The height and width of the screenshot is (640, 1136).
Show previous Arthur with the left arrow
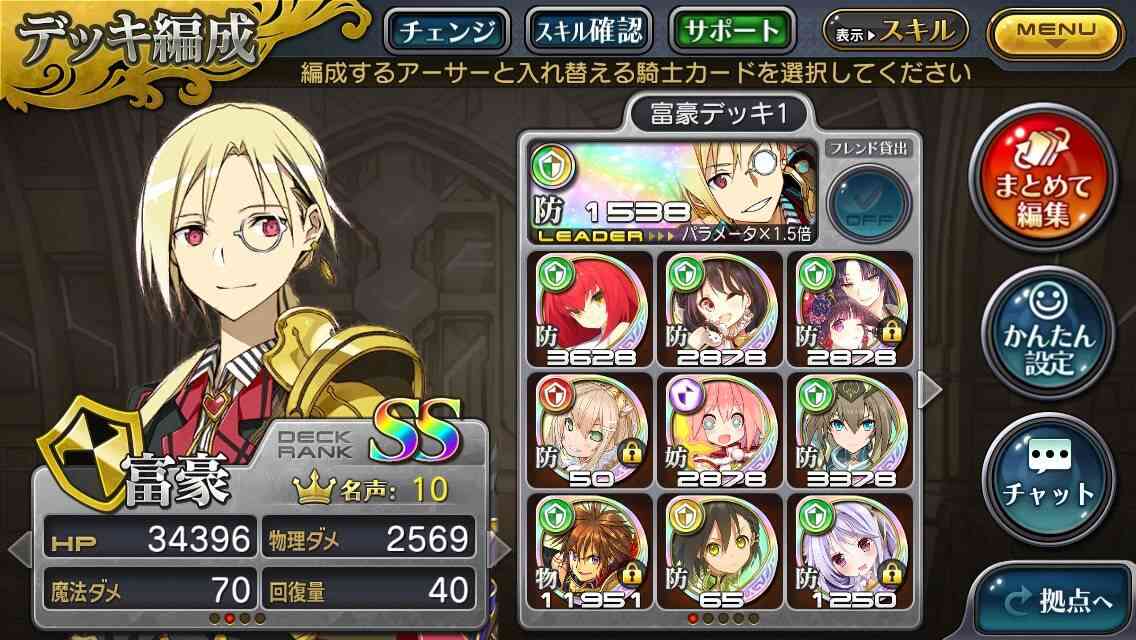tap(20, 549)
